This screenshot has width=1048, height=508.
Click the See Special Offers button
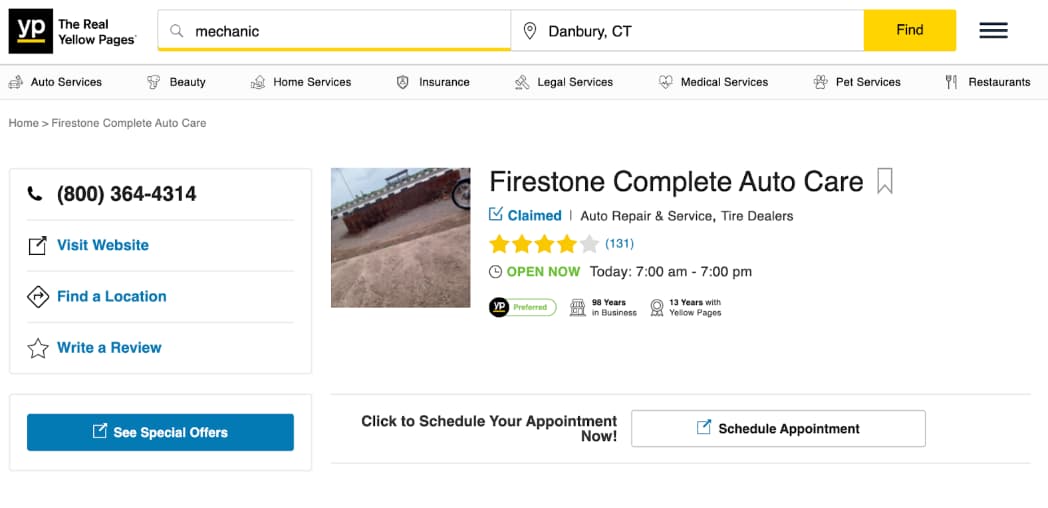point(160,432)
